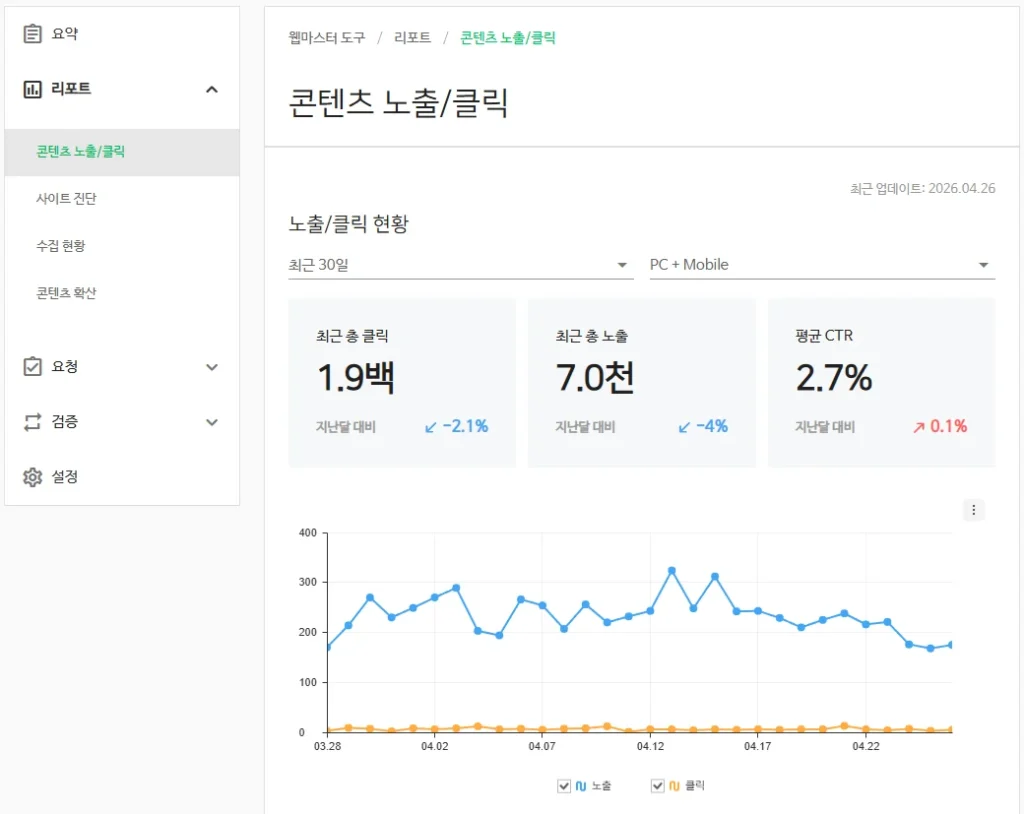Viewport: 1024px width, 814px height.
Task: Collapse the 리포트 section chevron
Action: point(211,89)
